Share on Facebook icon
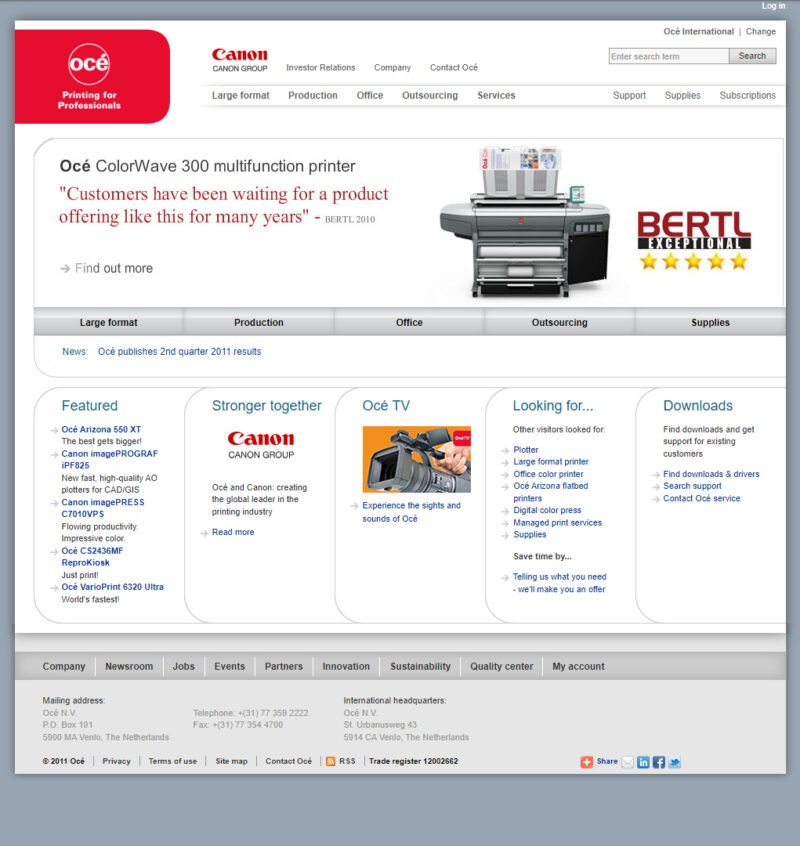800x846 pixels. [659, 762]
